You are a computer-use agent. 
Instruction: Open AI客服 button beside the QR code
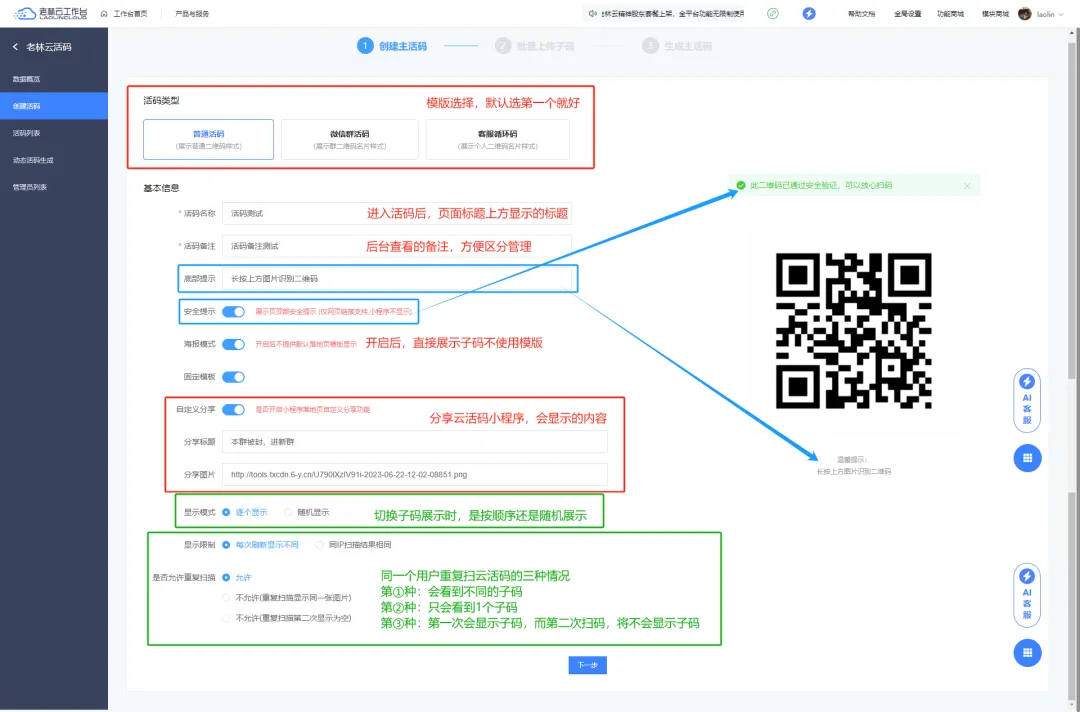(x=1027, y=399)
